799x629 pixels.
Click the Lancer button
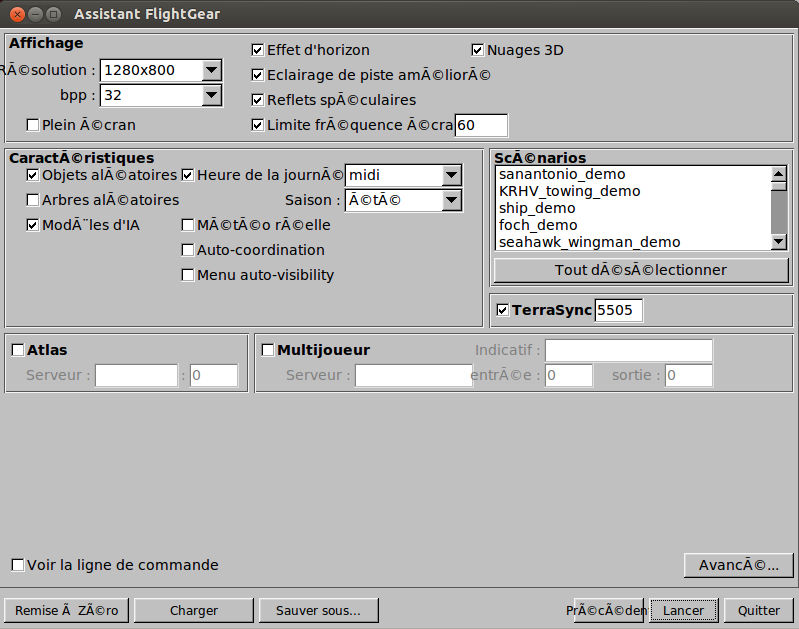coord(683,611)
